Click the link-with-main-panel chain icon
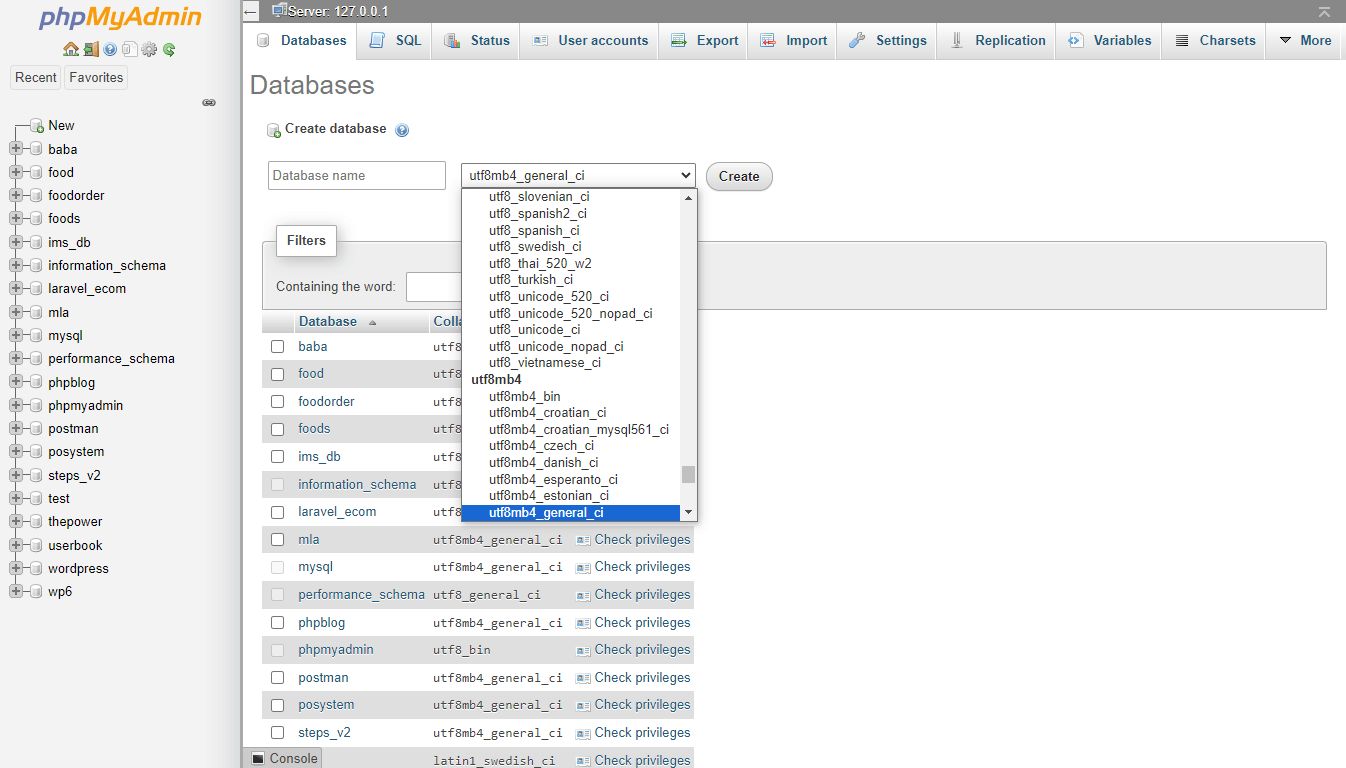 209,102
